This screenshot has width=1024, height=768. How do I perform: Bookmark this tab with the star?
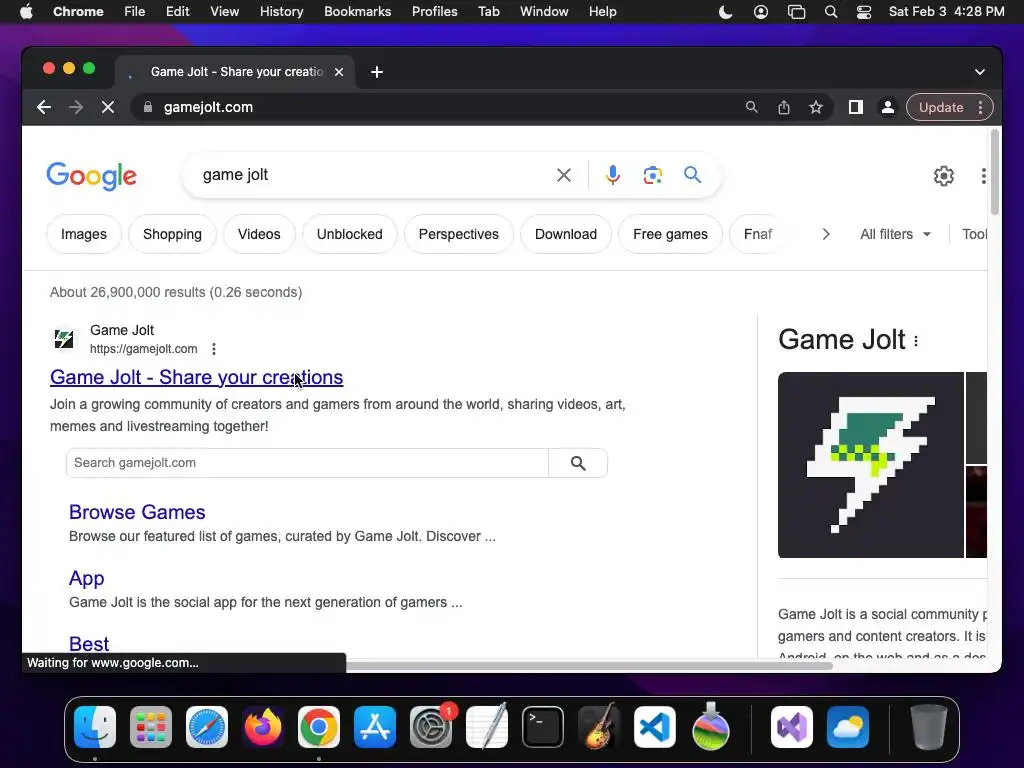pyautogui.click(x=816, y=107)
